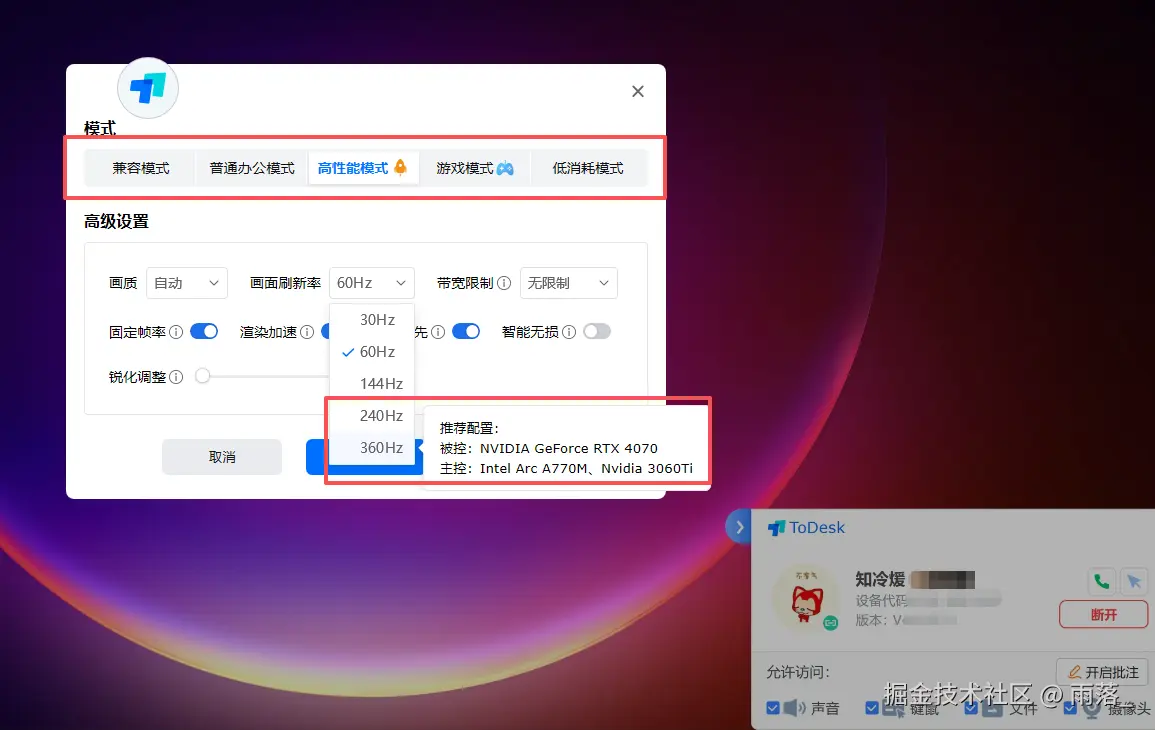1155x730 pixels.
Task: Click the 智能无损 info icon
Action: (x=569, y=332)
